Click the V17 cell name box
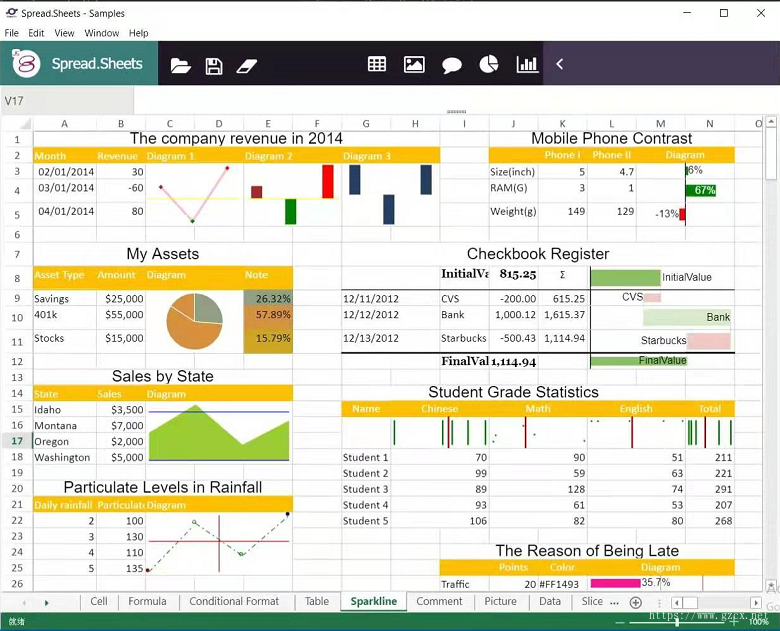The image size is (780, 631). 67,101
